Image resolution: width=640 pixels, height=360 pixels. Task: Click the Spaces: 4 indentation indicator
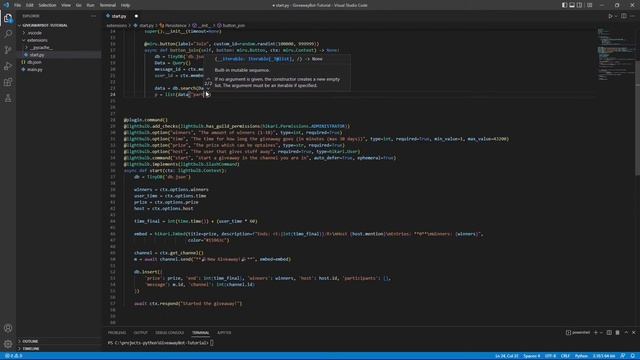click(x=531, y=356)
